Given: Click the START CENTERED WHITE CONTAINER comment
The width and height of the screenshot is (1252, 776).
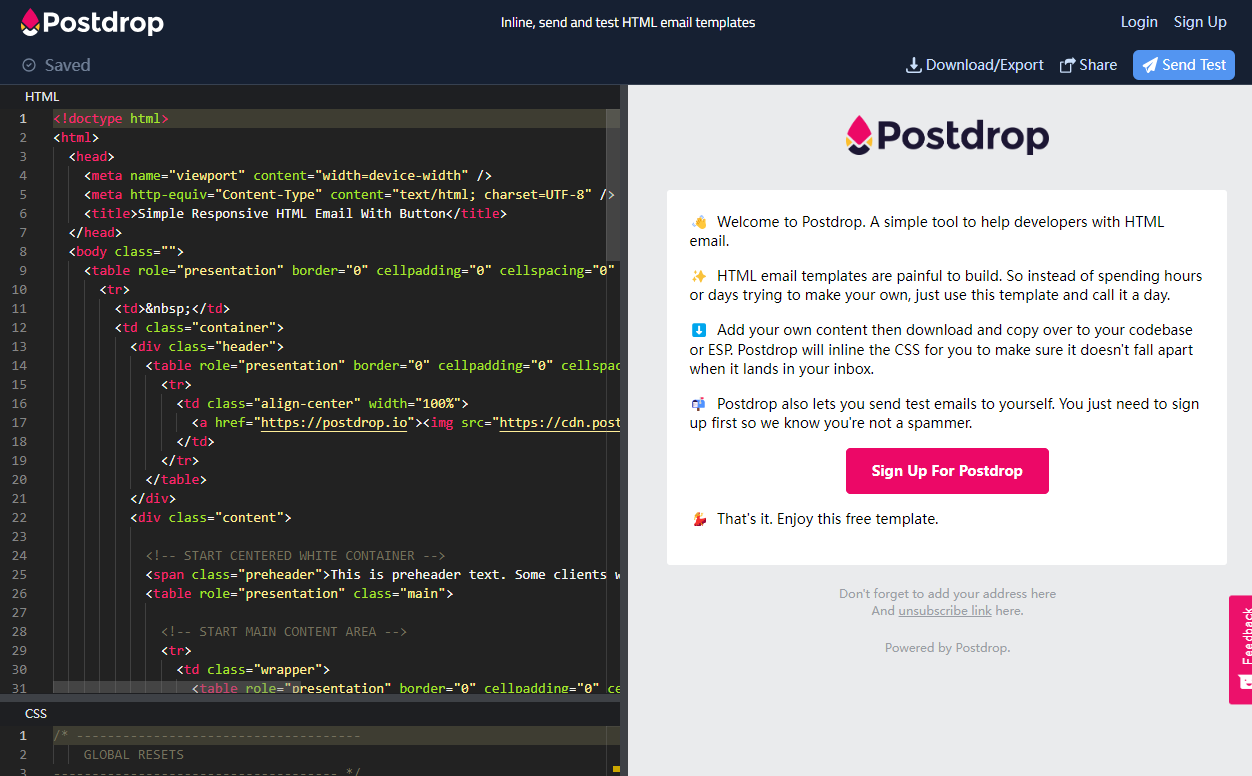Looking at the screenshot, I should click(x=295, y=555).
